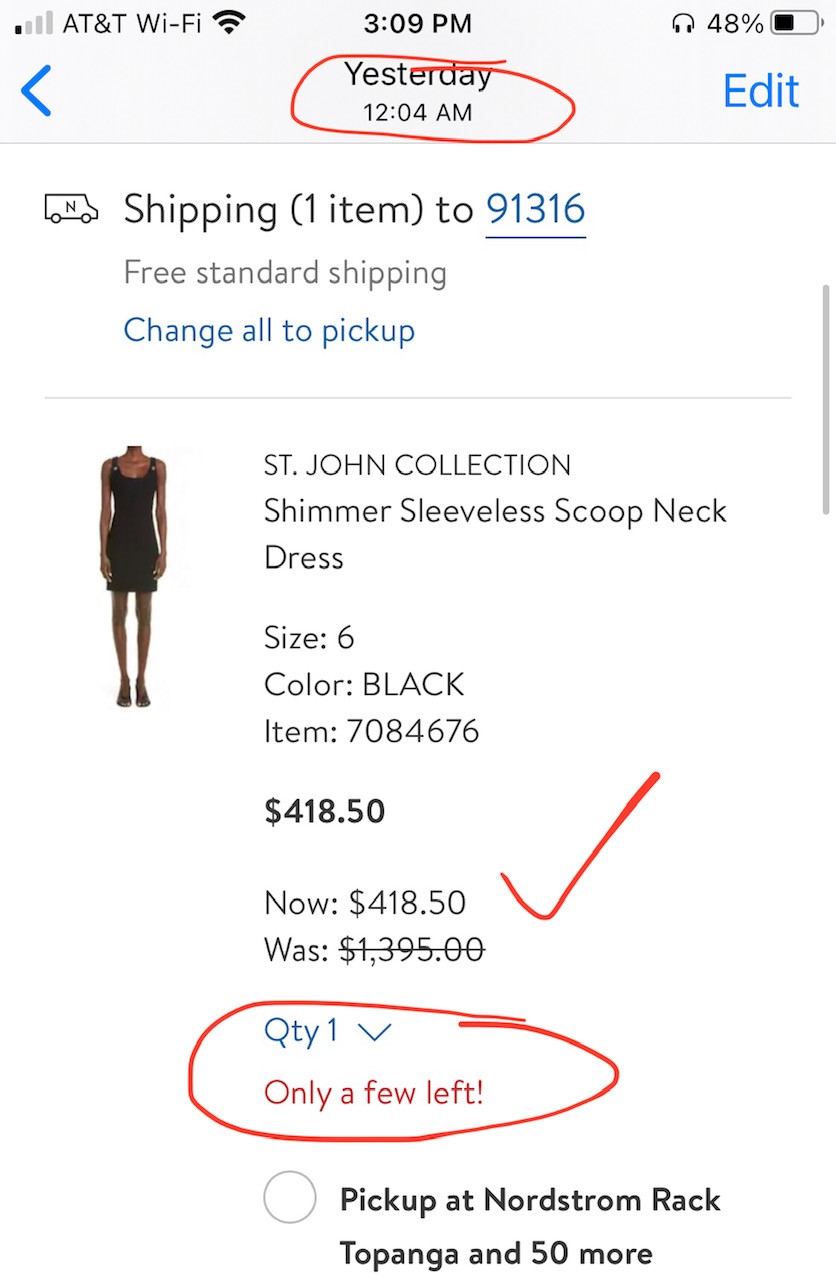The height and width of the screenshot is (1280, 836).
Task: Tap the battery indicator icon
Action: pos(797,23)
